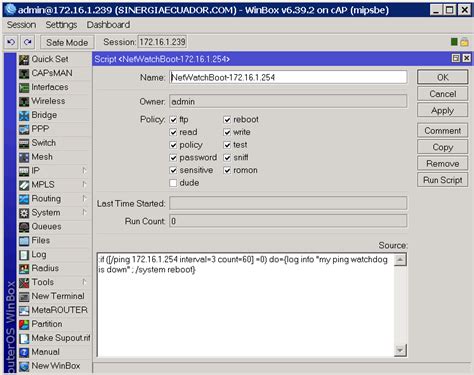Image resolution: width=474 pixels, height=375 pixels.
Task: Toggle the policy checkbox
Action: coord(173,145)
